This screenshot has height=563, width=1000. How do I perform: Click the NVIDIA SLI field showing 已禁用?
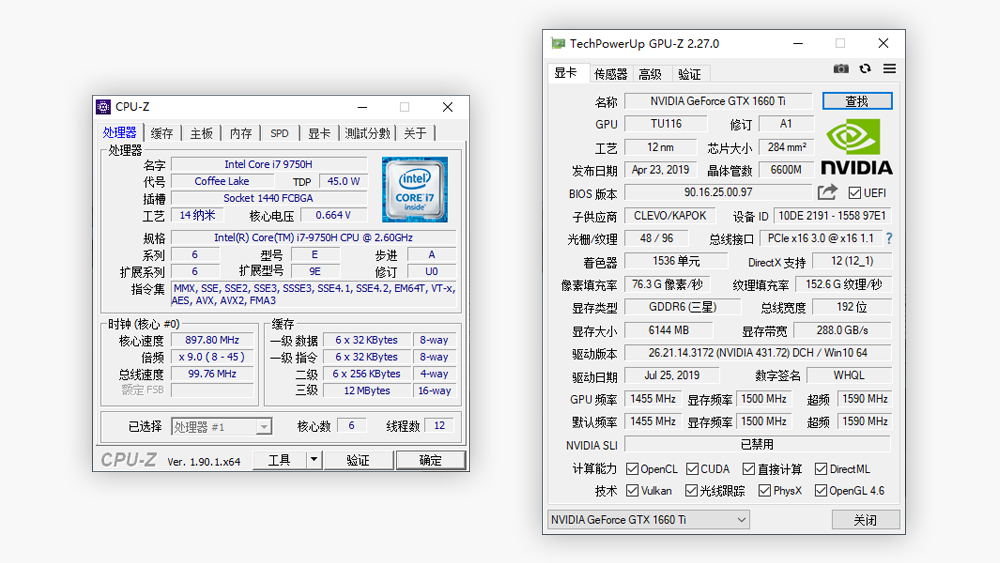click(x=758, y=444)
